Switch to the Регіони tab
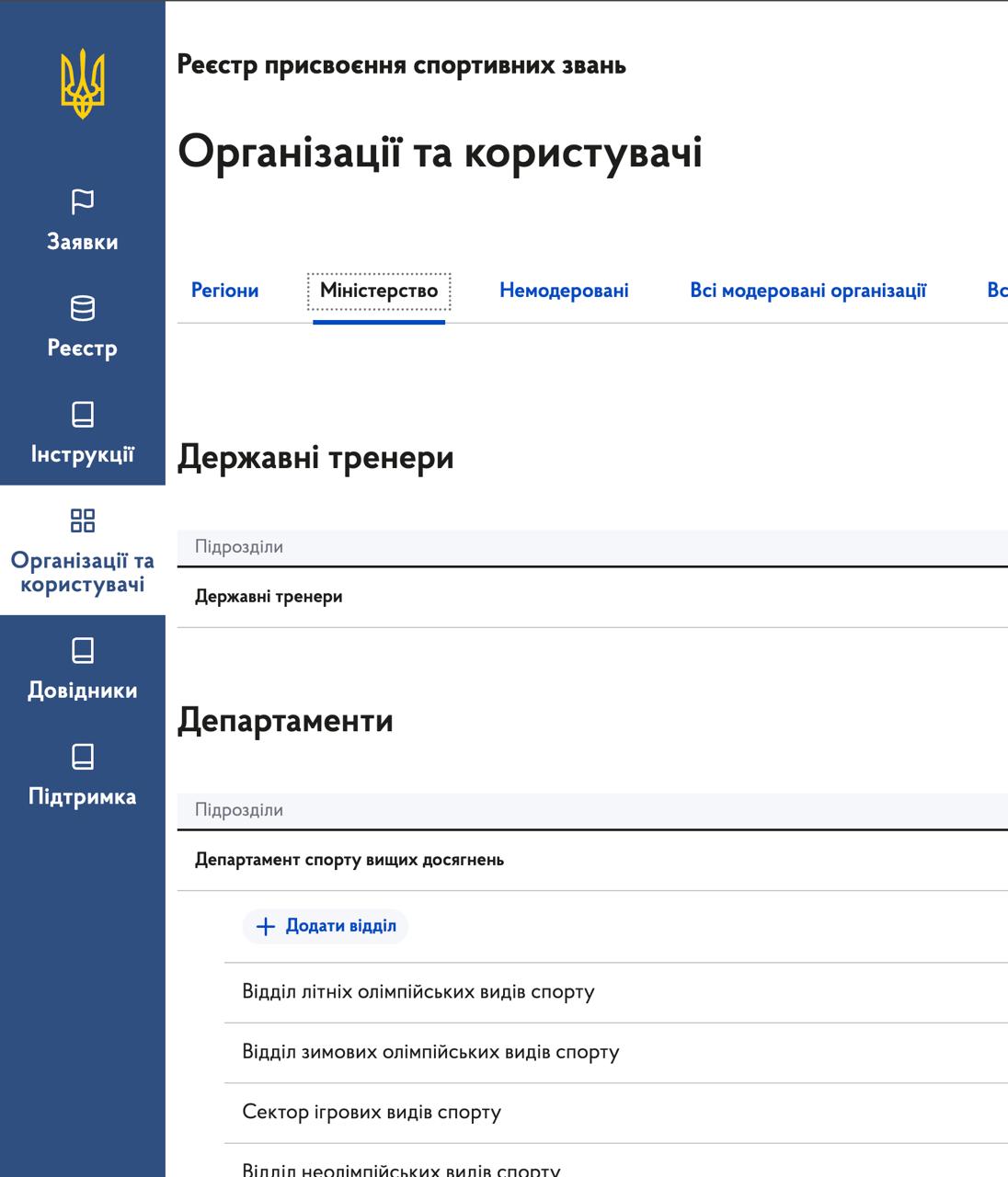 click(224, 290)
